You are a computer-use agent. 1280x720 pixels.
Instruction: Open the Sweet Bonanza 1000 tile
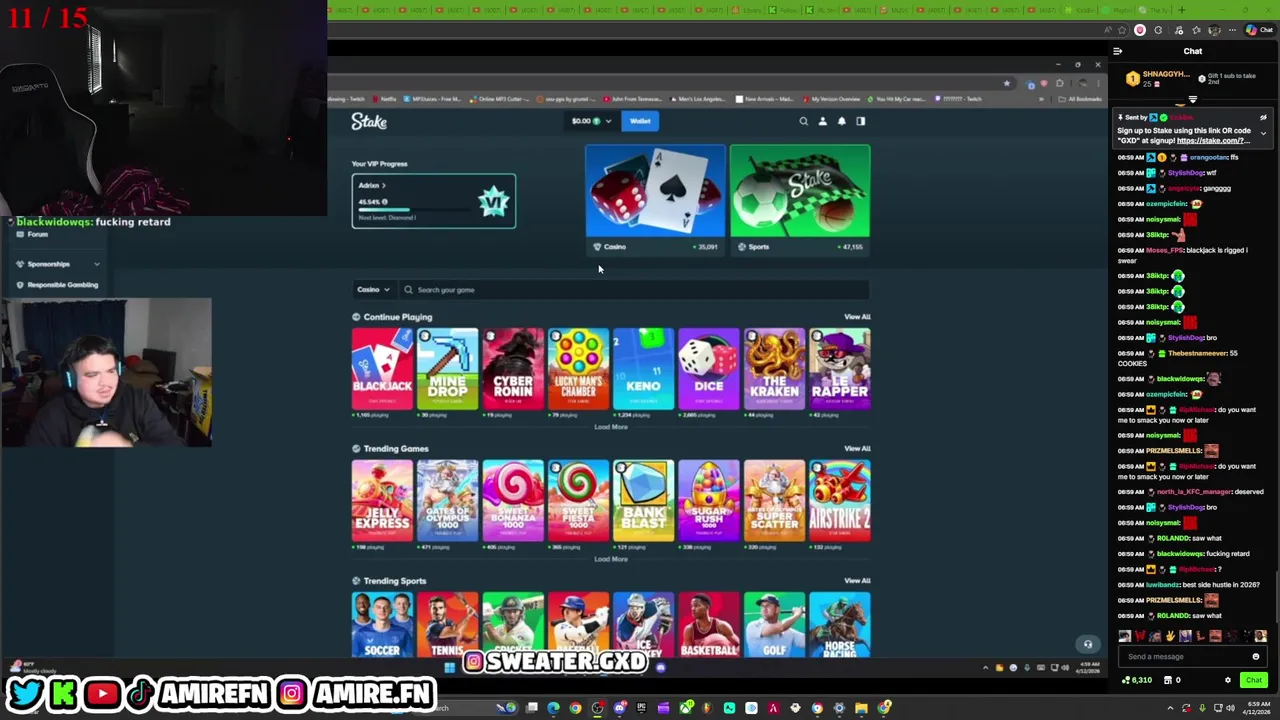coord(513,501)
